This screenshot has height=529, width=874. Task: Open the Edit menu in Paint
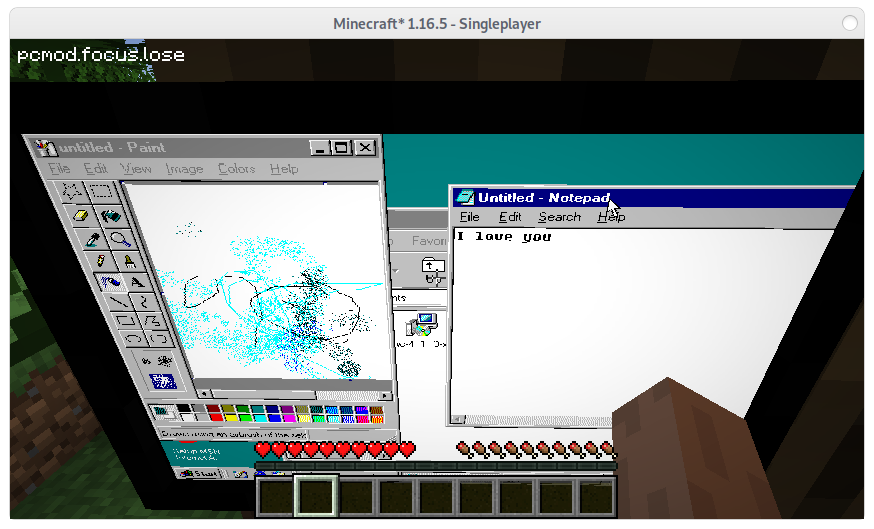point(95,168)
